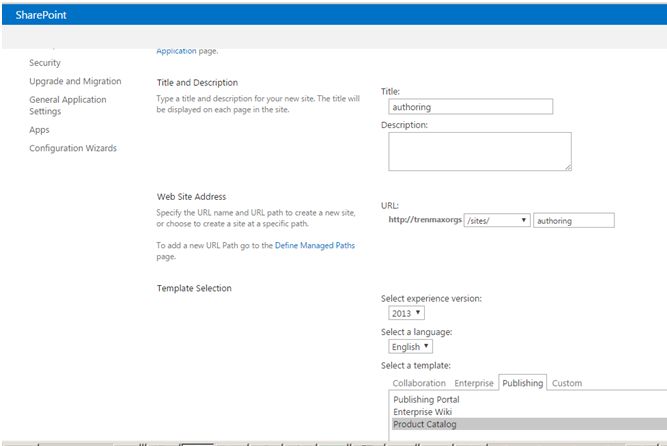Click the Title input field

coord(470,106)
